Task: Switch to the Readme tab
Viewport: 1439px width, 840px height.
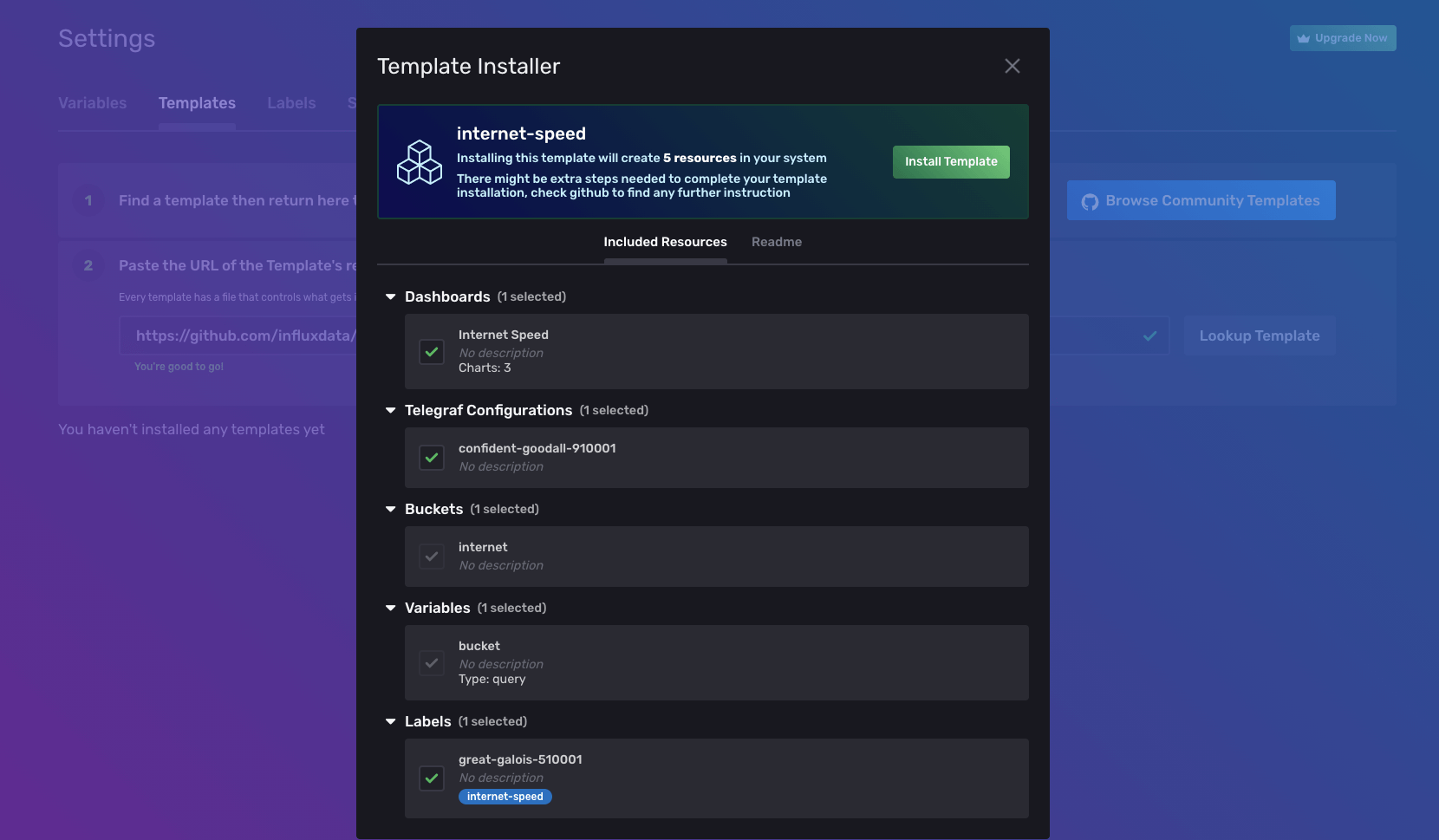Action: coord(776,242)
